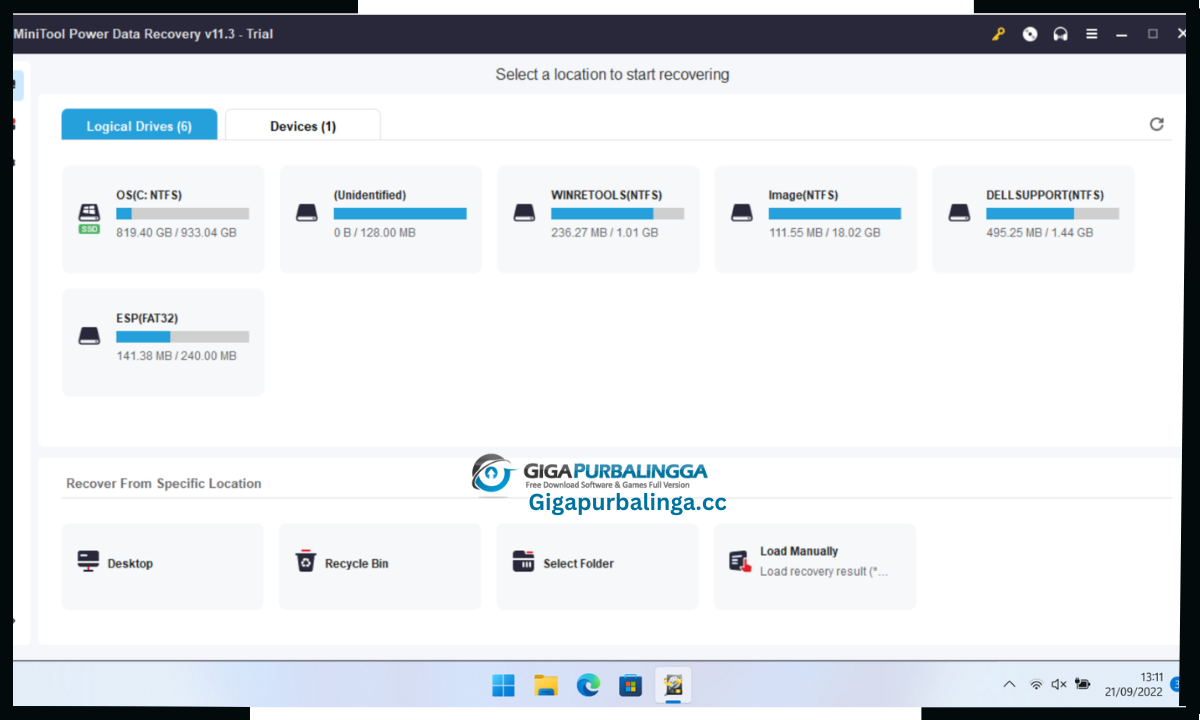Screen dimensions: 1200x720
Task: Click the Desktop monitor icon
Action: [x=88, y=561]
